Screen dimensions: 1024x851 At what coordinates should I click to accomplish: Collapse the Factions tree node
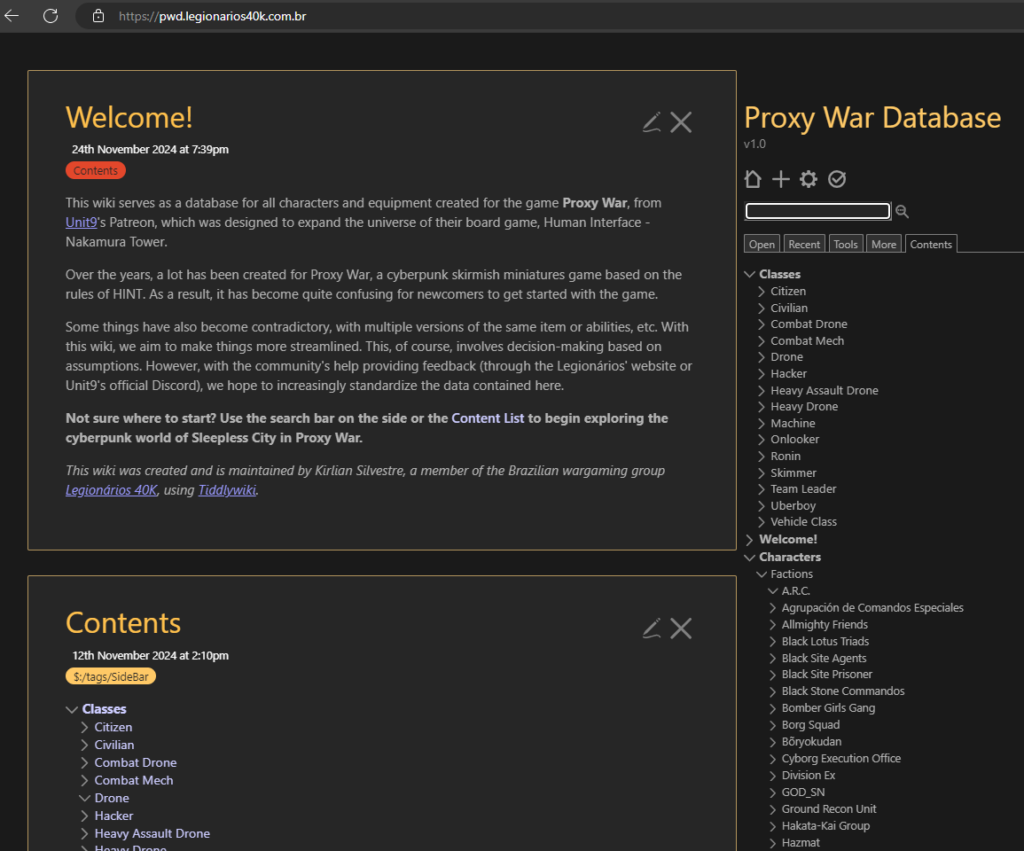(x=762, y=574)
